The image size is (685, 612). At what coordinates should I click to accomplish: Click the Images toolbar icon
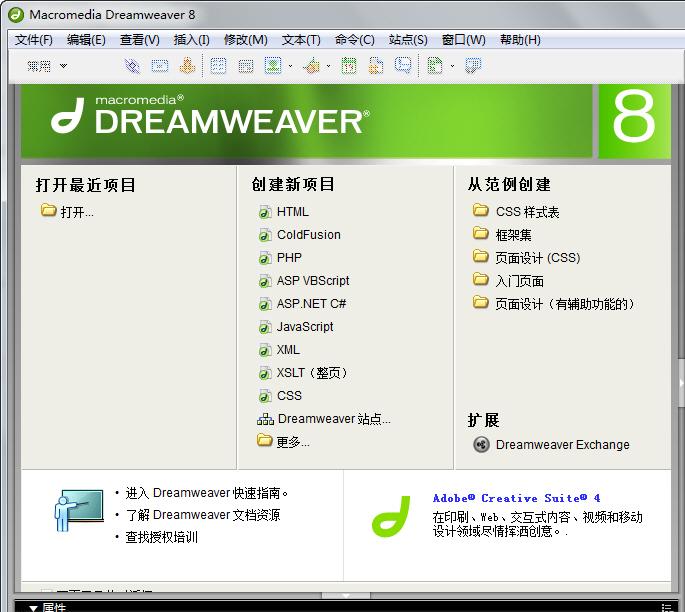pos(272,66)
